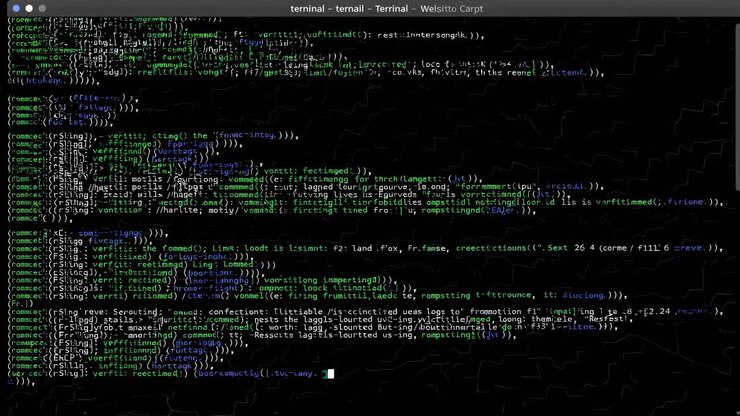Click the "(boorcomuctig" token on last command line
740x416 pixels.
tap(227, 374)
